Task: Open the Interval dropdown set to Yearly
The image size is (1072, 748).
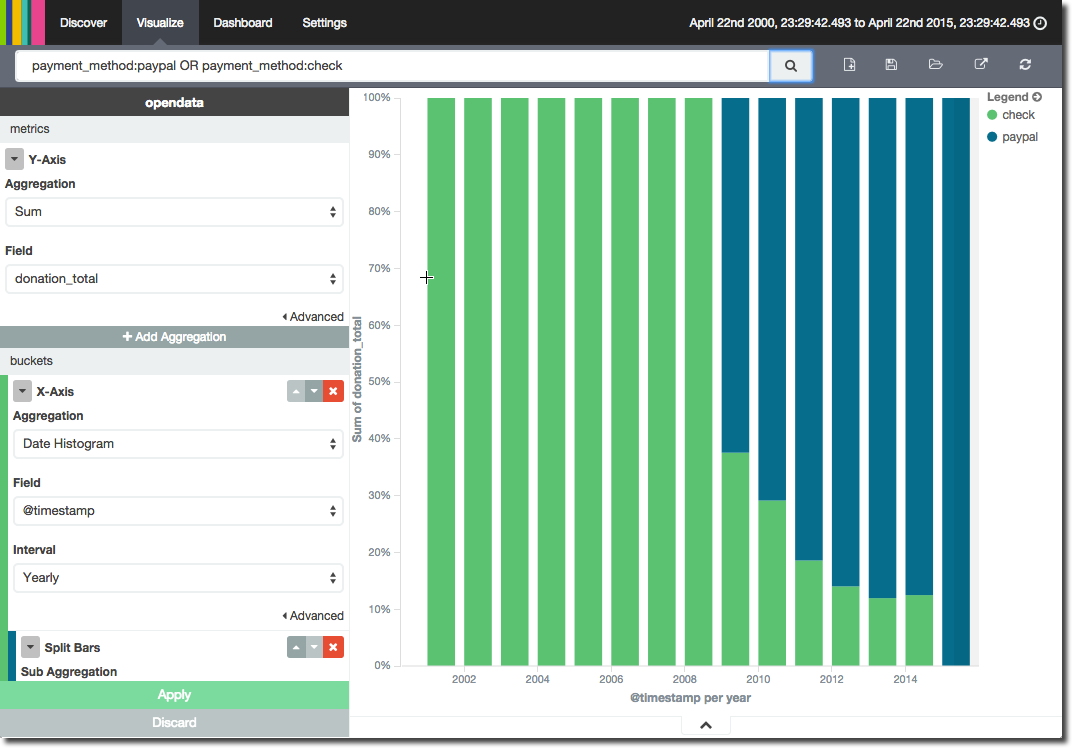Action: point(178,578)
